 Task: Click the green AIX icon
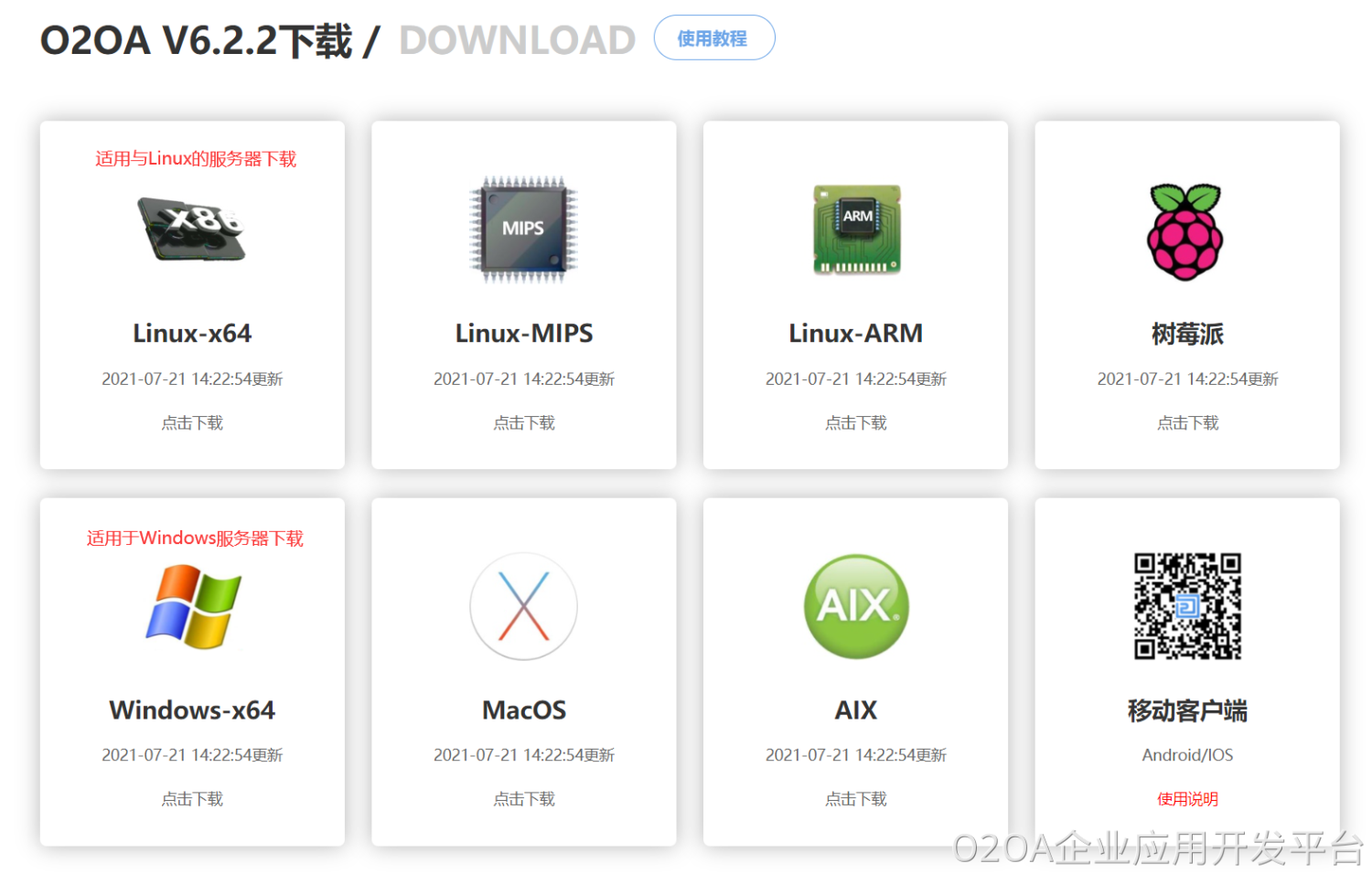[855, 605]
